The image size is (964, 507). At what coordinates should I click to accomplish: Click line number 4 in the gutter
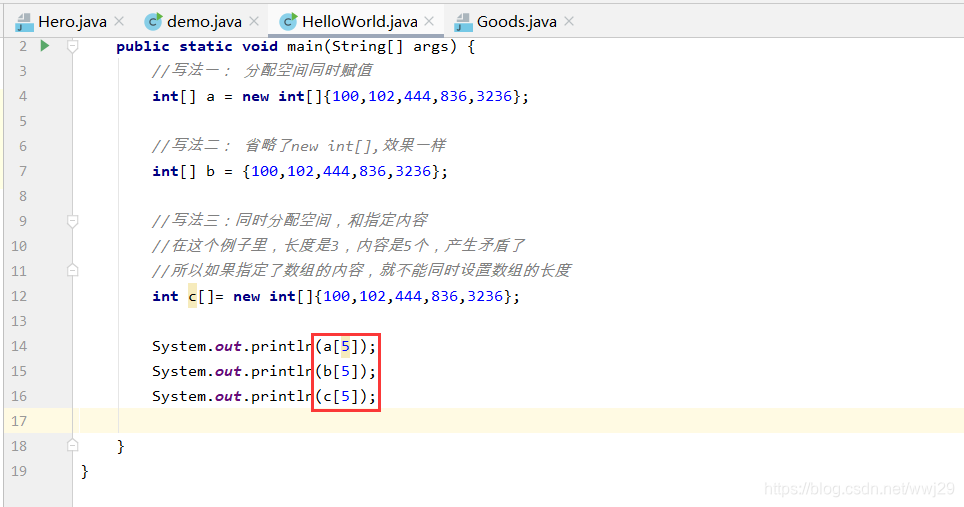tap(23, 96)
